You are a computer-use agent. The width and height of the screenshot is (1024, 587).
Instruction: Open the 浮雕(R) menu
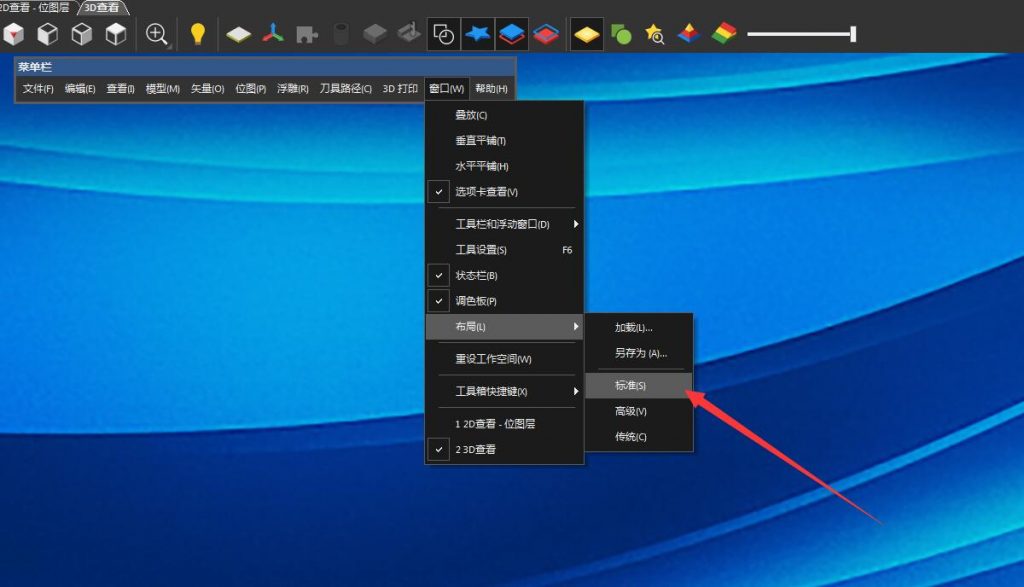pyautogui.click(x=293, y=89)
